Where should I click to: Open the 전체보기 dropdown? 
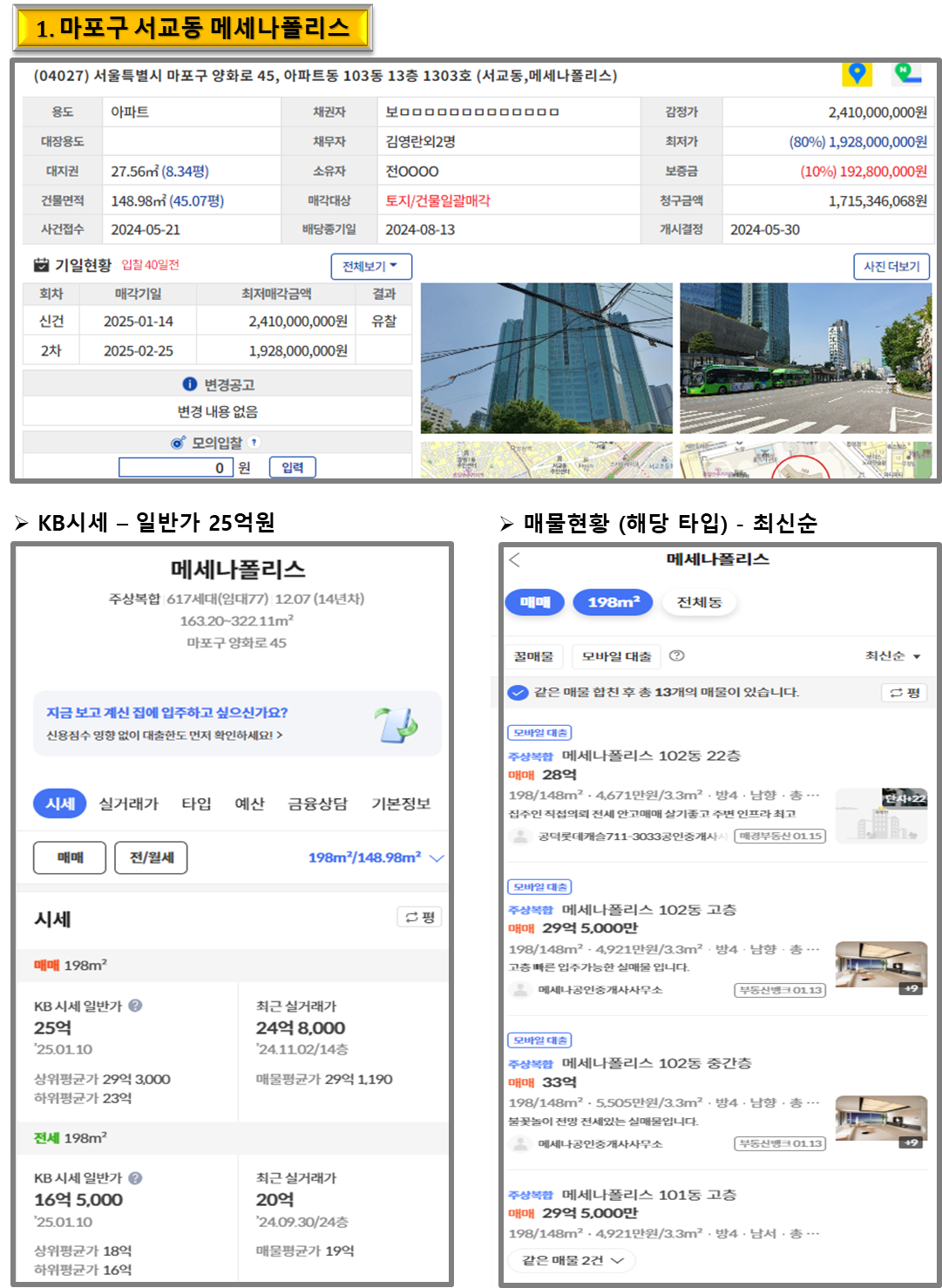point(371,267)
